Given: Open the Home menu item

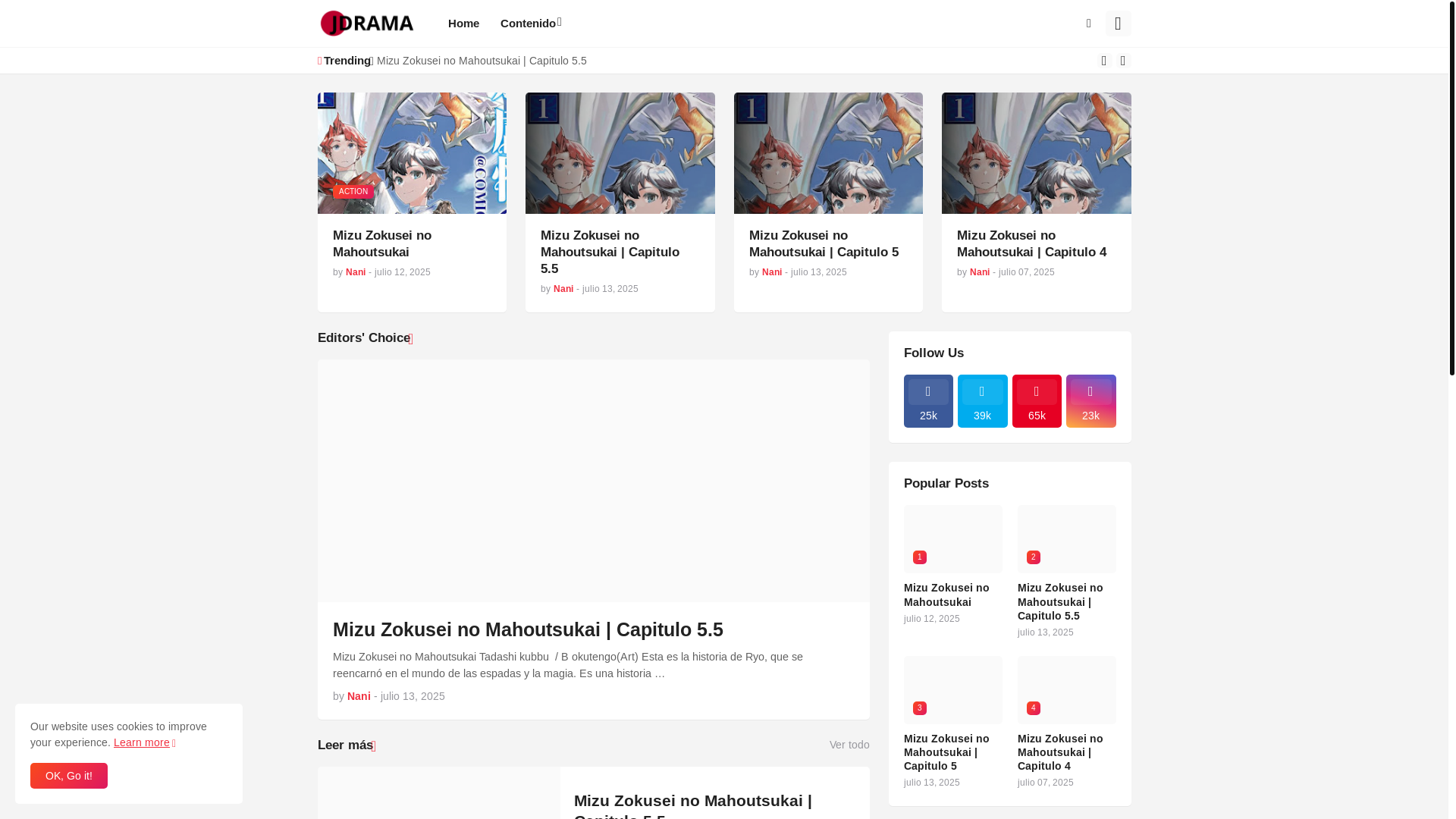Looking at the screenshot, I should (463, 24).
